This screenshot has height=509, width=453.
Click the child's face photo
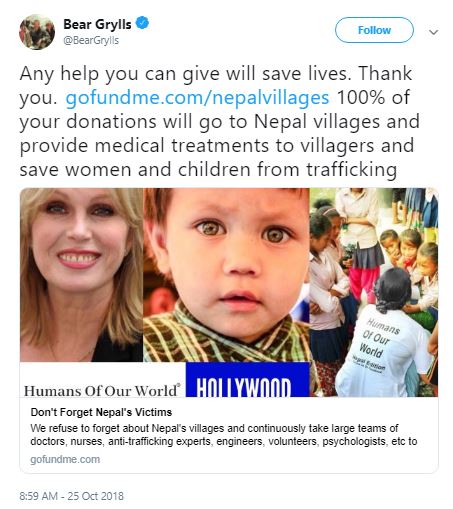227,275
